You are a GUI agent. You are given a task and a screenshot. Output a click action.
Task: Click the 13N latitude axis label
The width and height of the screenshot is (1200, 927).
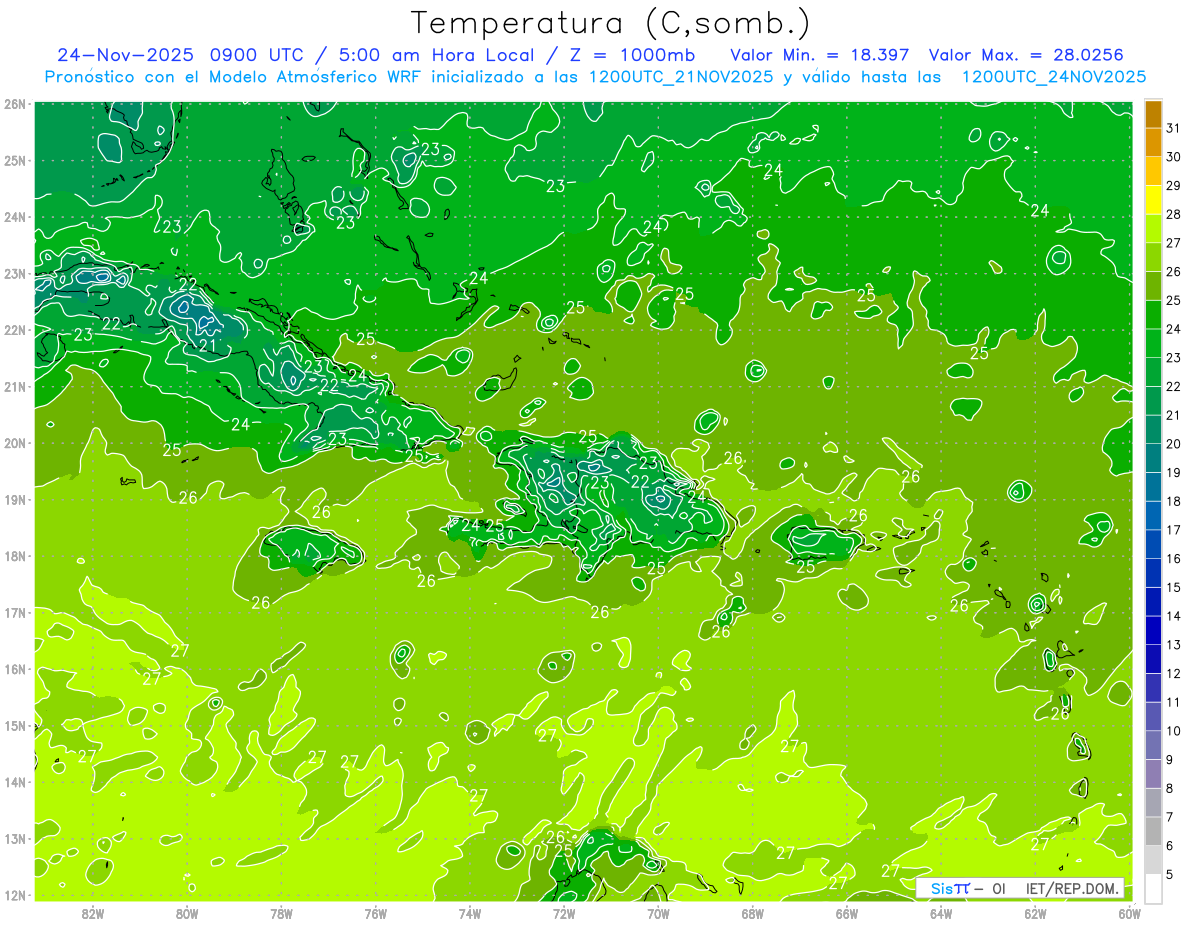[15, 838]
